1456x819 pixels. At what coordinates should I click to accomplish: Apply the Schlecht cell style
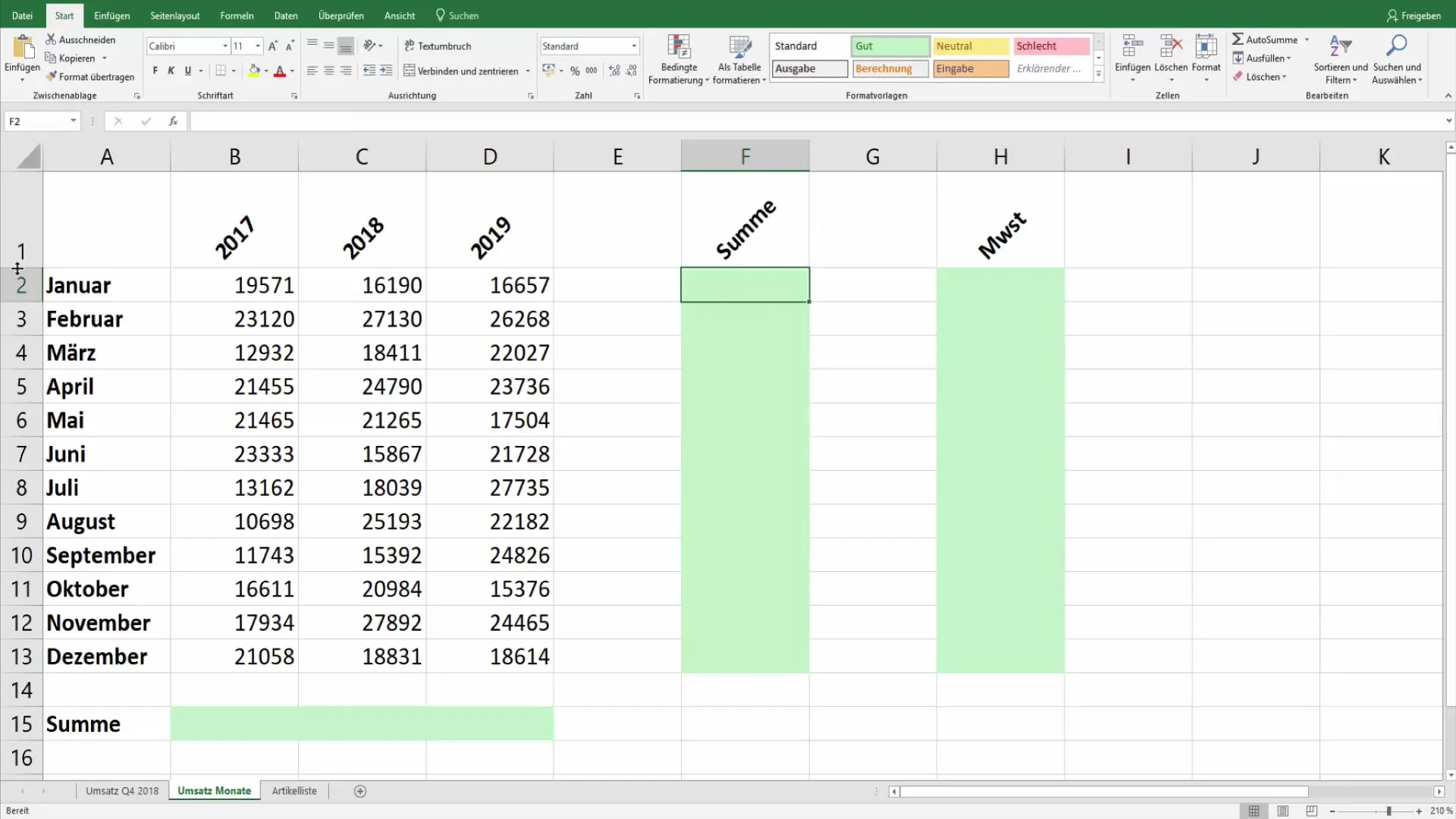[x=1052, y=46]
